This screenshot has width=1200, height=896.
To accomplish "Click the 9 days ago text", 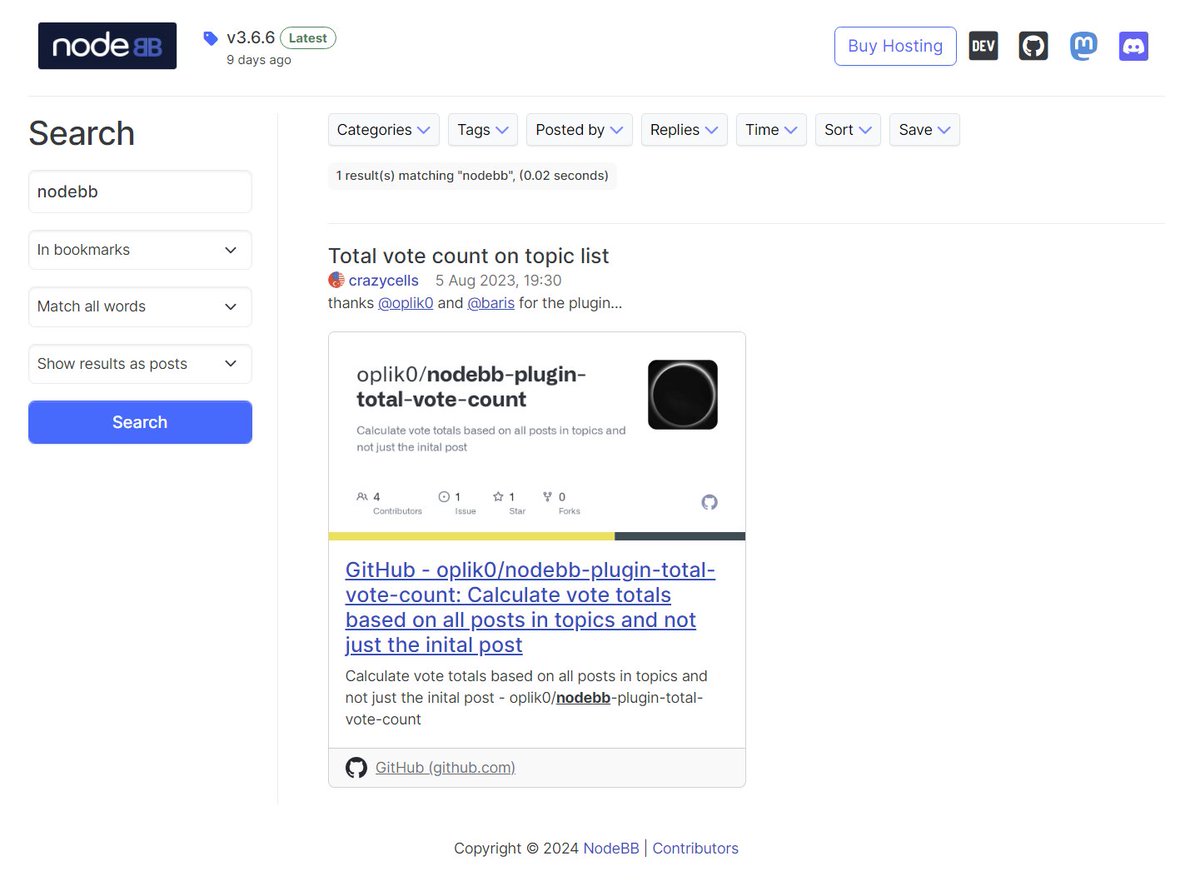I will (x=259, y=60).
